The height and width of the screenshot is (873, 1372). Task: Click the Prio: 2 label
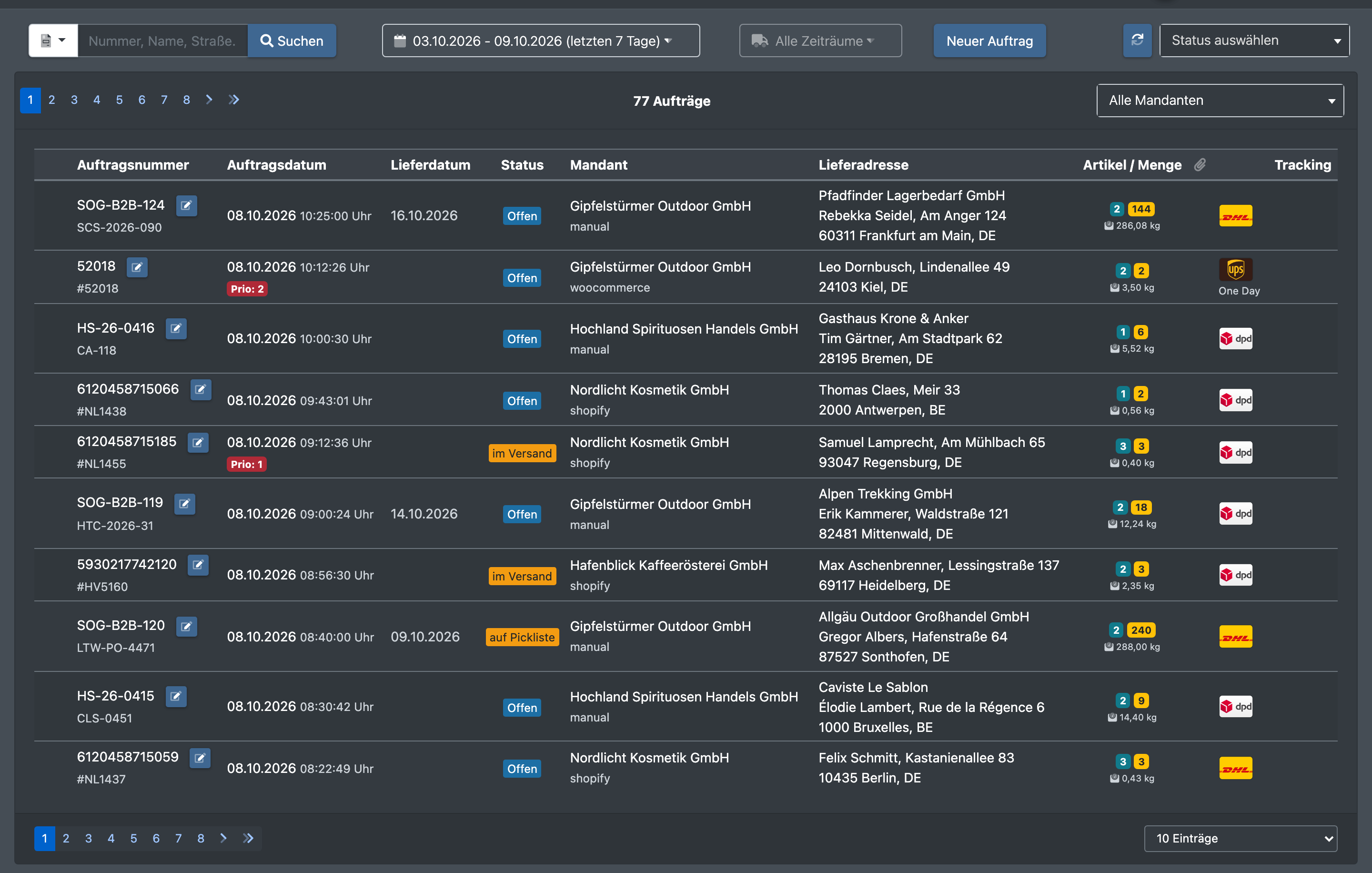coord(247,289)
